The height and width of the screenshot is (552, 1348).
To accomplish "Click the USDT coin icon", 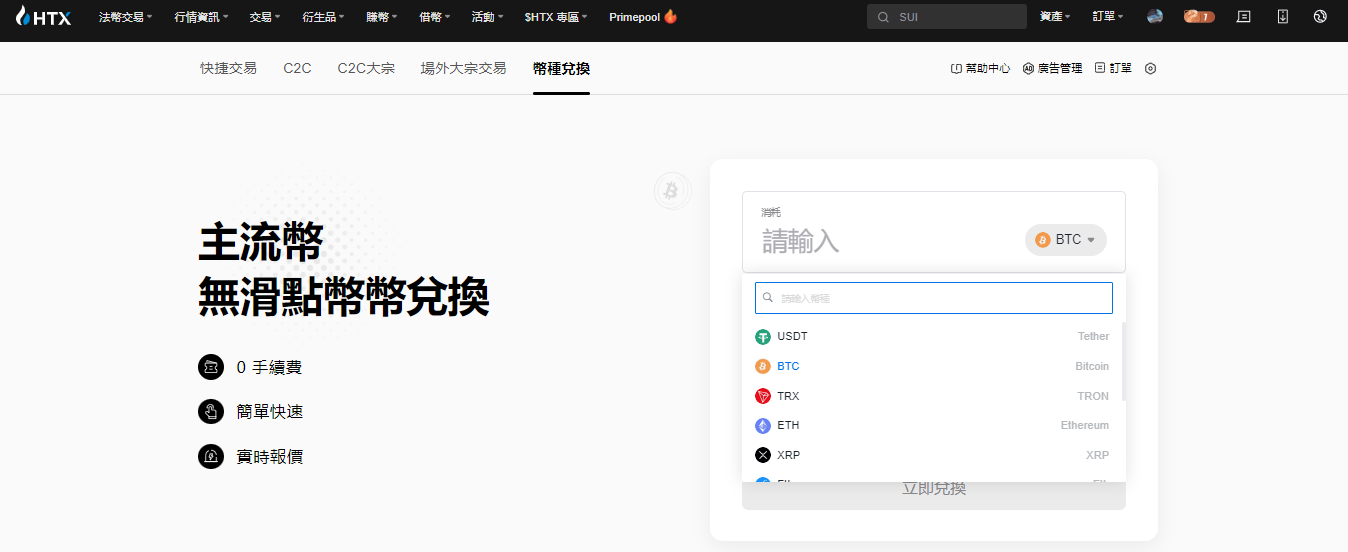I will click(x=763, y=337).
